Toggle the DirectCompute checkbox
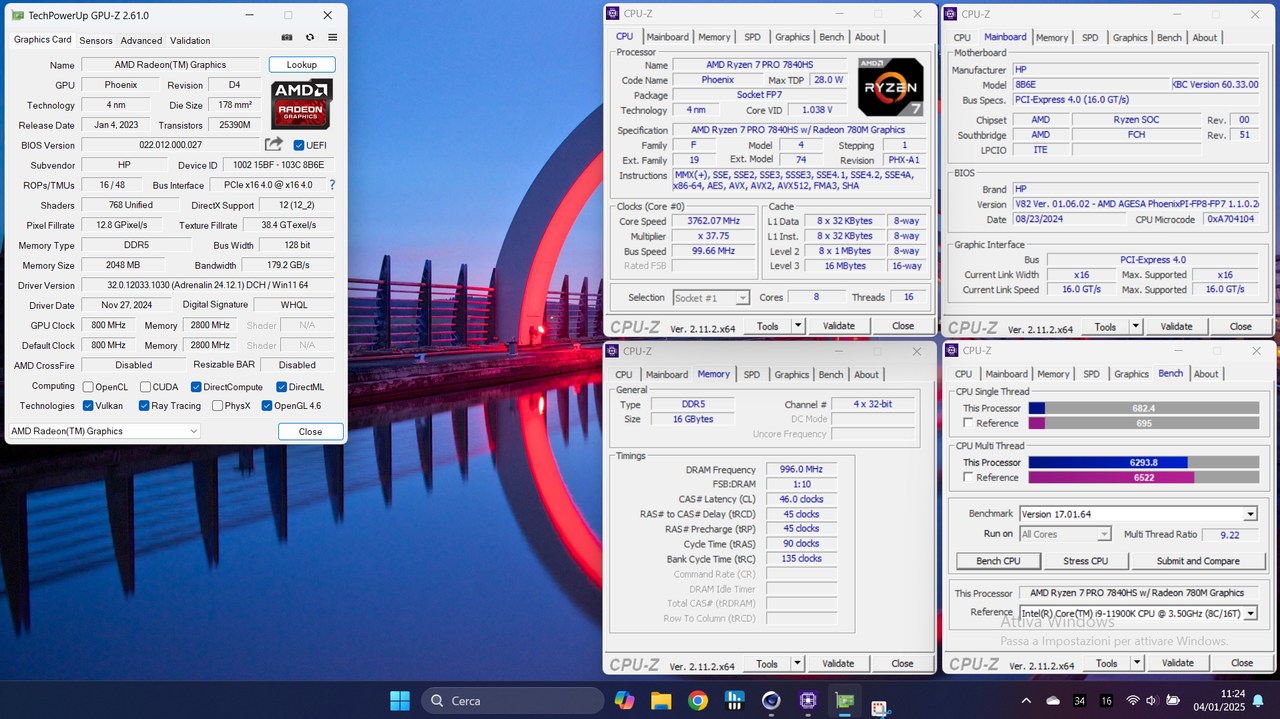 point(196,387)
